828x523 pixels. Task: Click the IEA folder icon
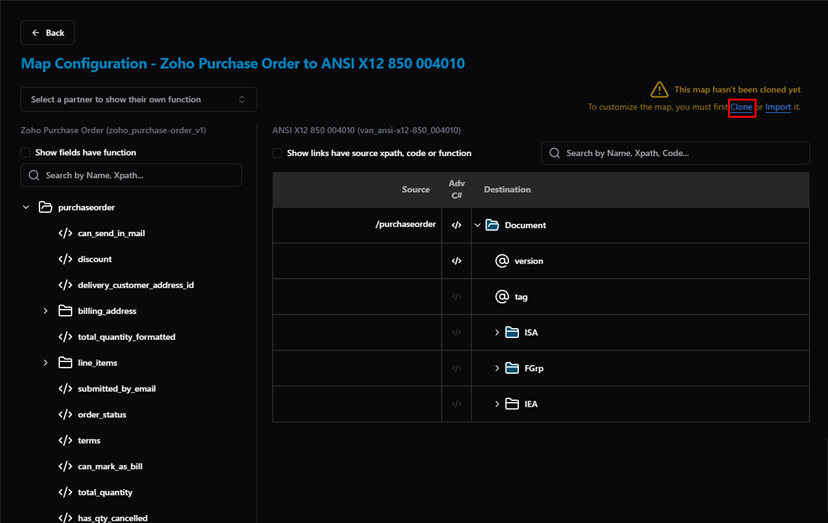point(512,404)
